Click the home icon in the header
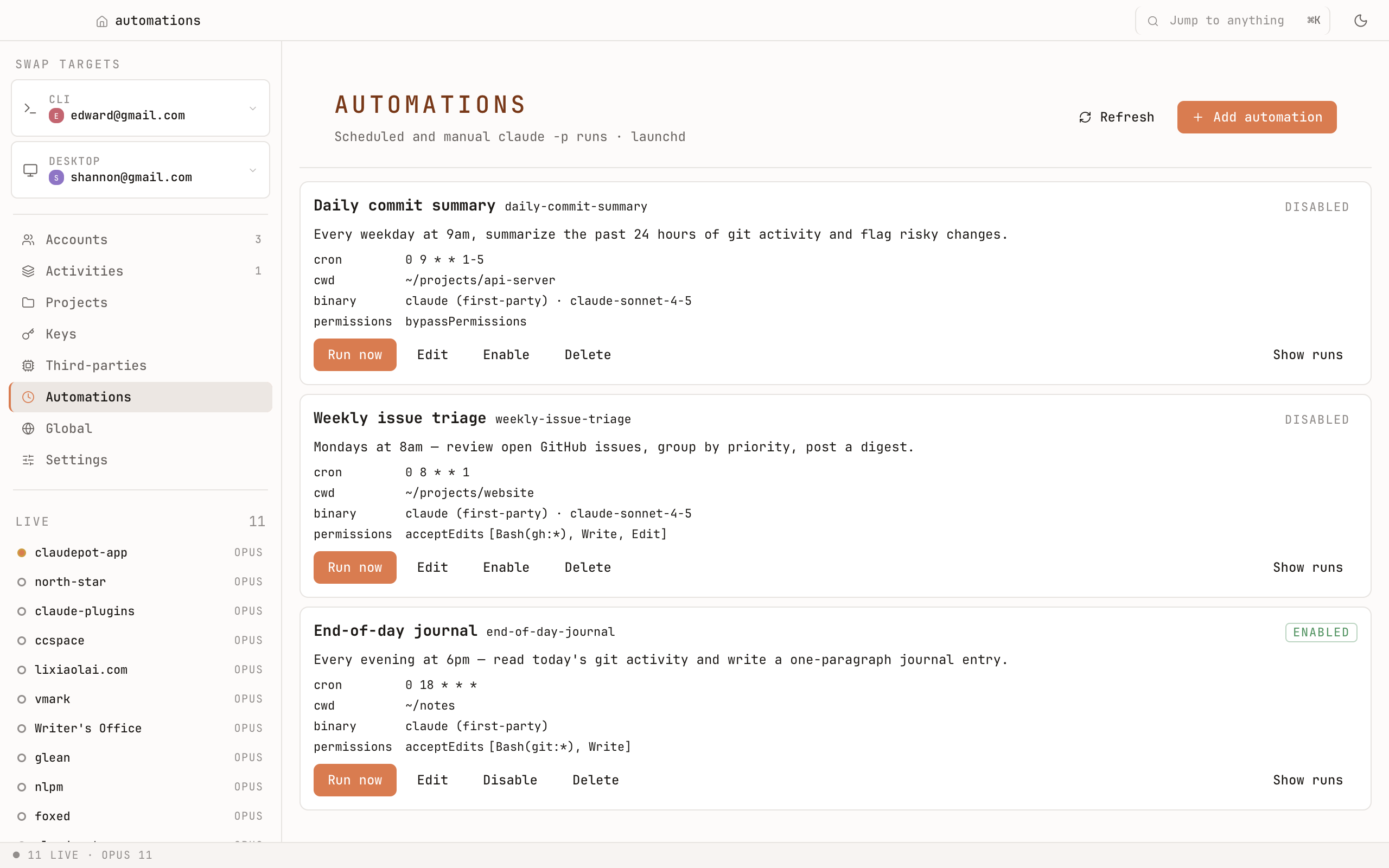Screen dimensions: 1389x868 [x=102, y=21]
